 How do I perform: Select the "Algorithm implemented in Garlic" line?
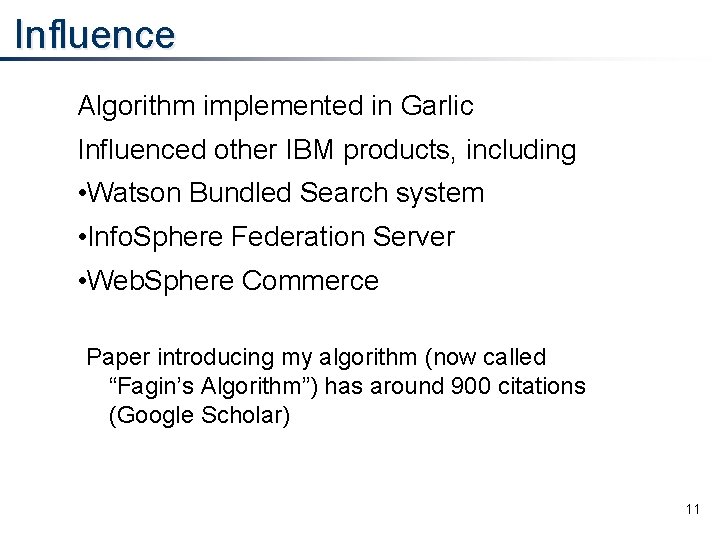click(275, 105)
